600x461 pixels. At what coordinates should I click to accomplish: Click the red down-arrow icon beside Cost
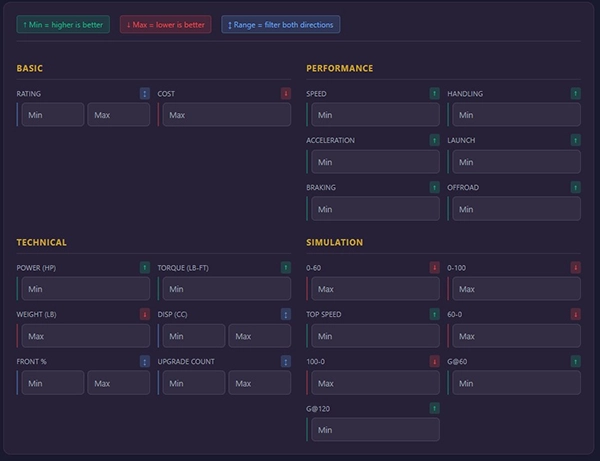(286, 94)
